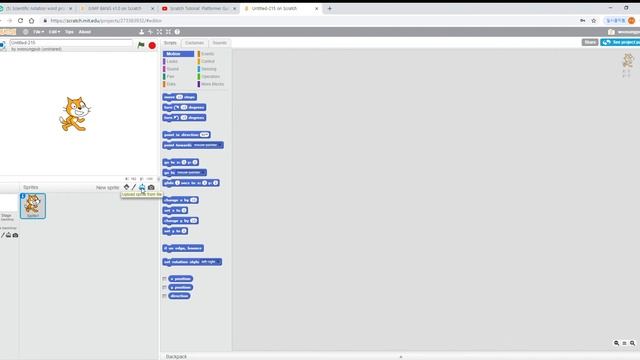Tick the x position reporter checkbox
Image resolution: width=640 pixels, height=360 pixels.
point(164,279)
